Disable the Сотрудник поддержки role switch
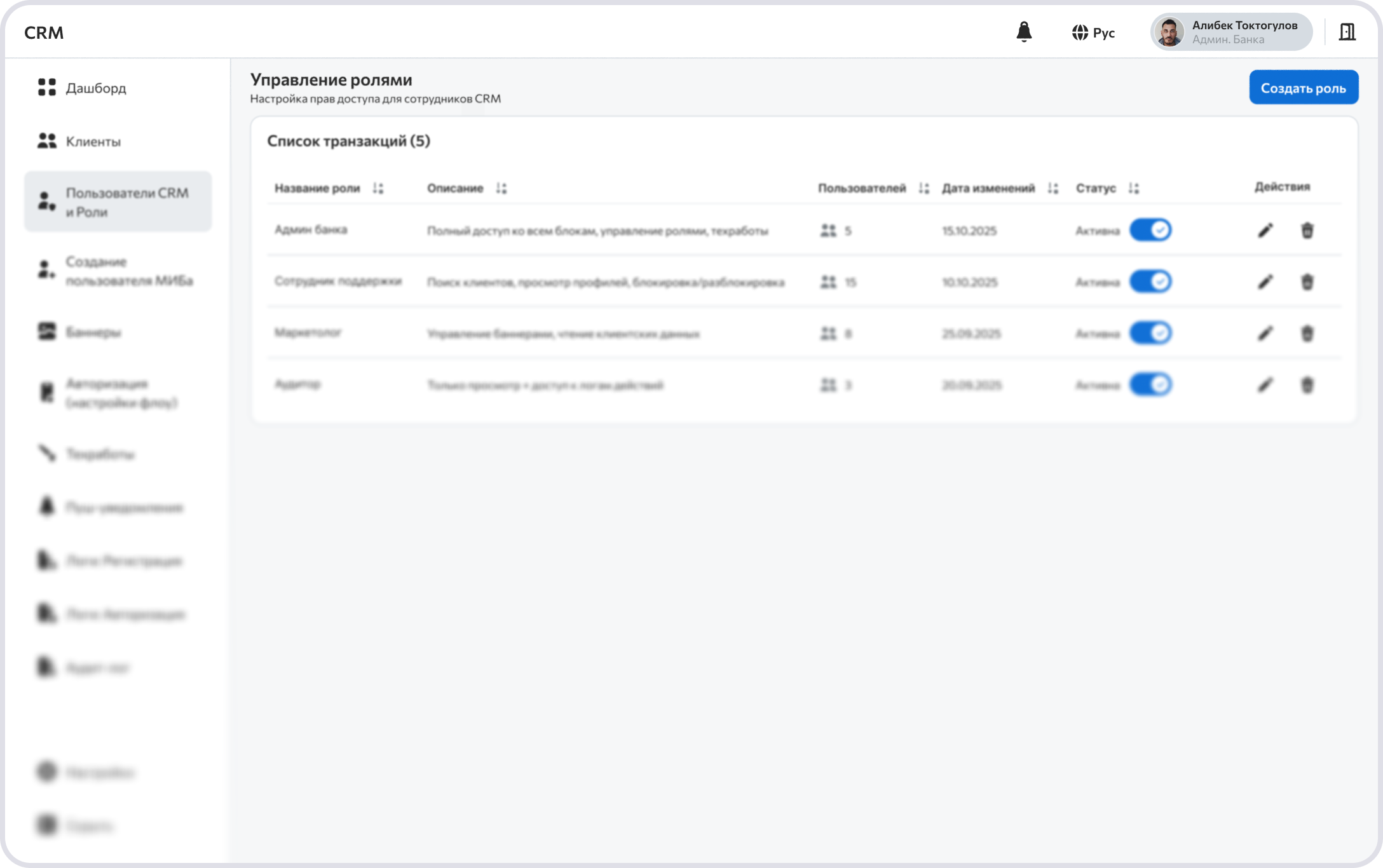 [1150, 281]
